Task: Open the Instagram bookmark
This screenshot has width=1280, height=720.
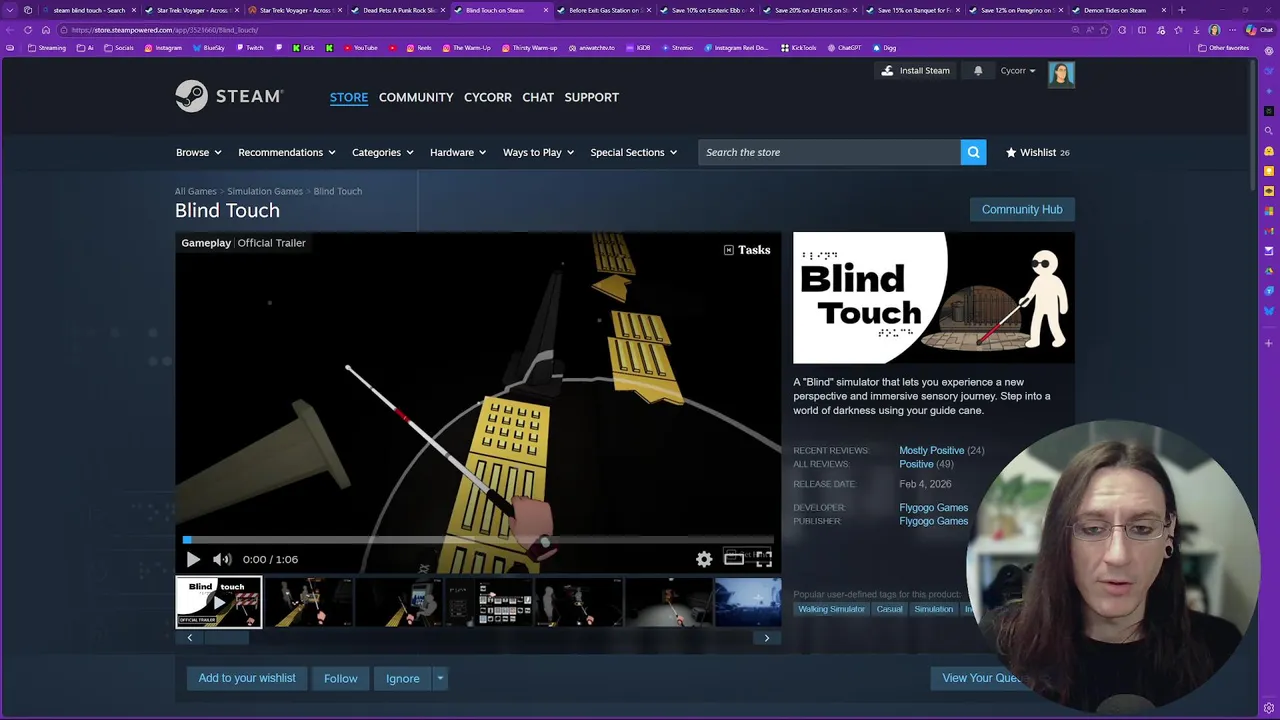Action: [163, 48]
